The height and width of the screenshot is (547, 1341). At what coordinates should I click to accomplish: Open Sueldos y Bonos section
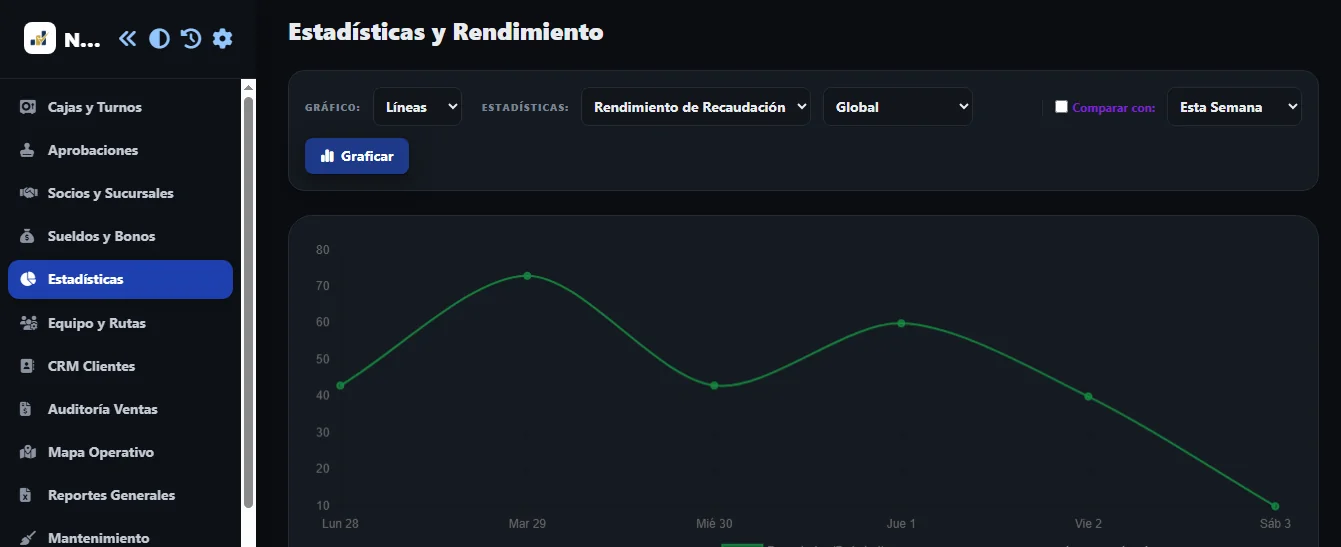click(120, 236)
